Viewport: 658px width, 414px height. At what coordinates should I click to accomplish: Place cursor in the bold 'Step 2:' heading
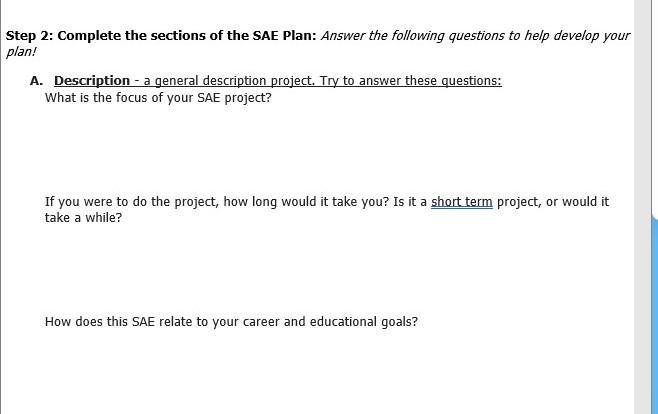pyautogui.click(x=29, y=36)
